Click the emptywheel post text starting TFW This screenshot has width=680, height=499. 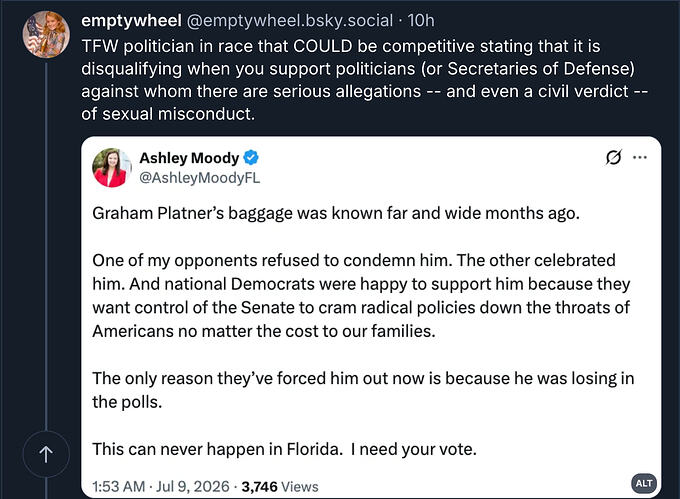point(364,80)
